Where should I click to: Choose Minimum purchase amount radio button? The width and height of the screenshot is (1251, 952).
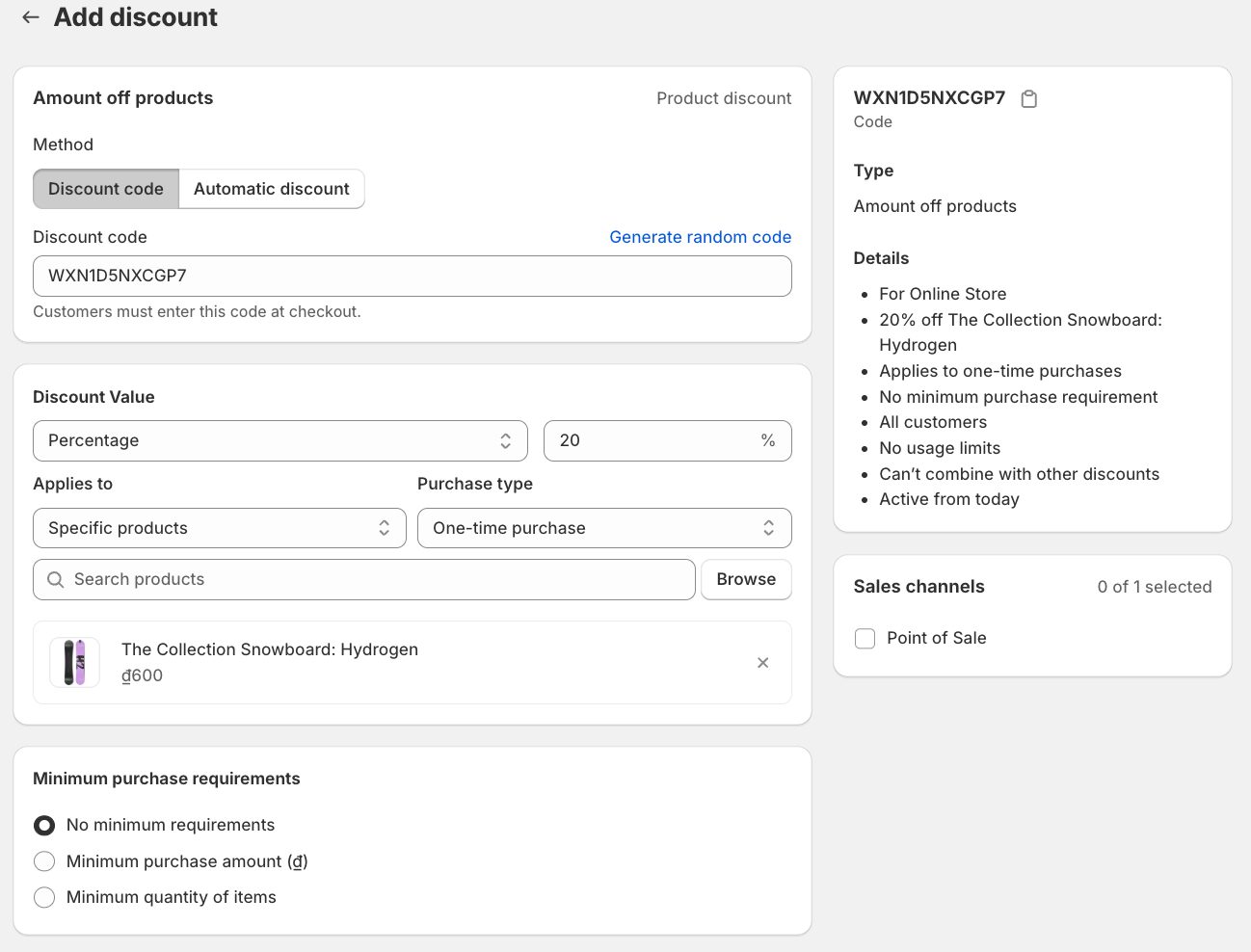pos(44,861)
